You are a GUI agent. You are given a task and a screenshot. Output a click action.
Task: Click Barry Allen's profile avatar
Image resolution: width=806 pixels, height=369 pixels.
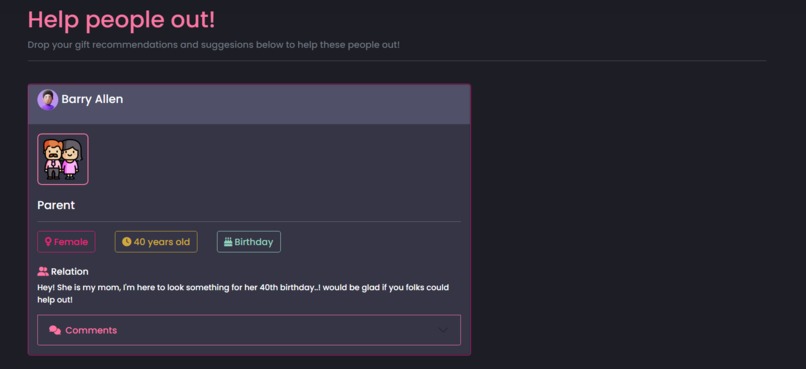(x=47, y=100)
